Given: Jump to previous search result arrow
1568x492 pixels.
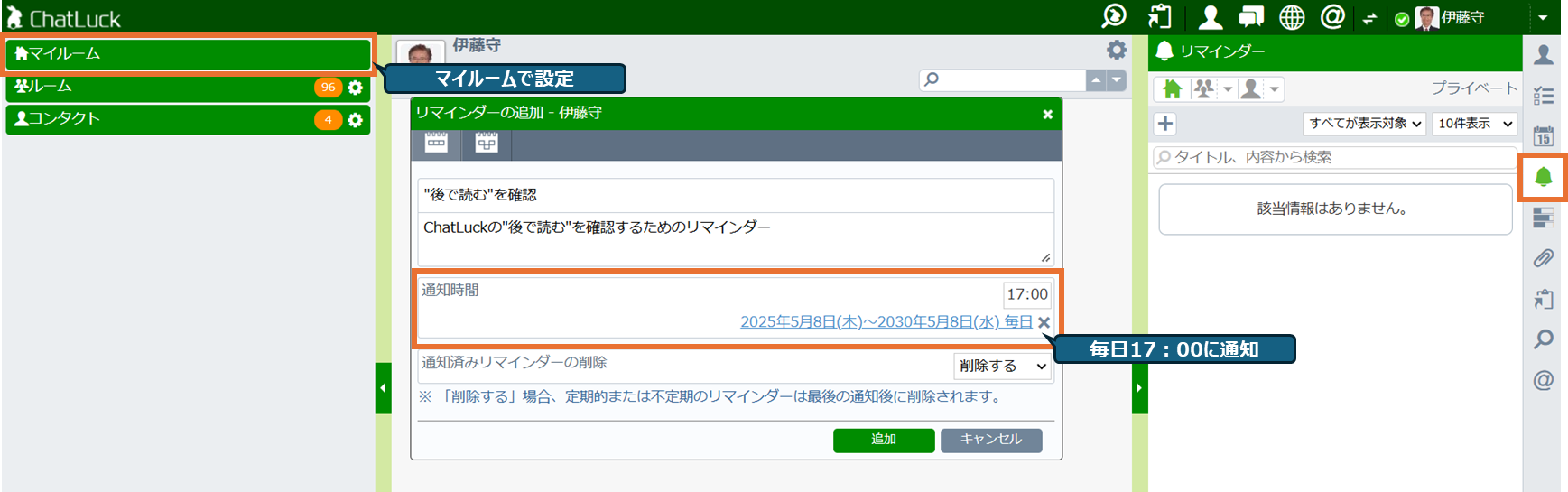Looking at the screenshot, I should [1096, 79].
